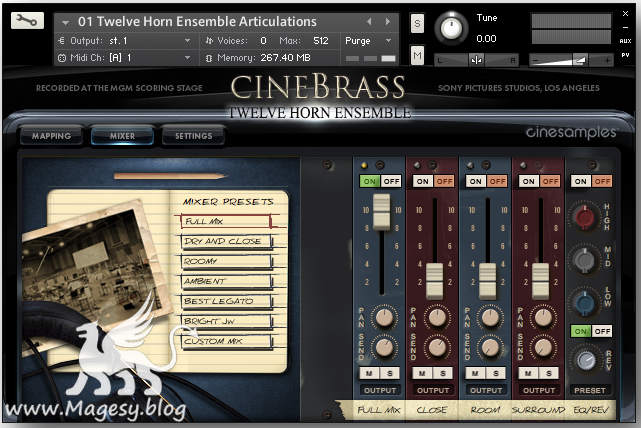Image resolution: width=641 pixels, height=428 pixels.
Task: Go to previous instrument preset arrow
Action: (x=369, y=21)
